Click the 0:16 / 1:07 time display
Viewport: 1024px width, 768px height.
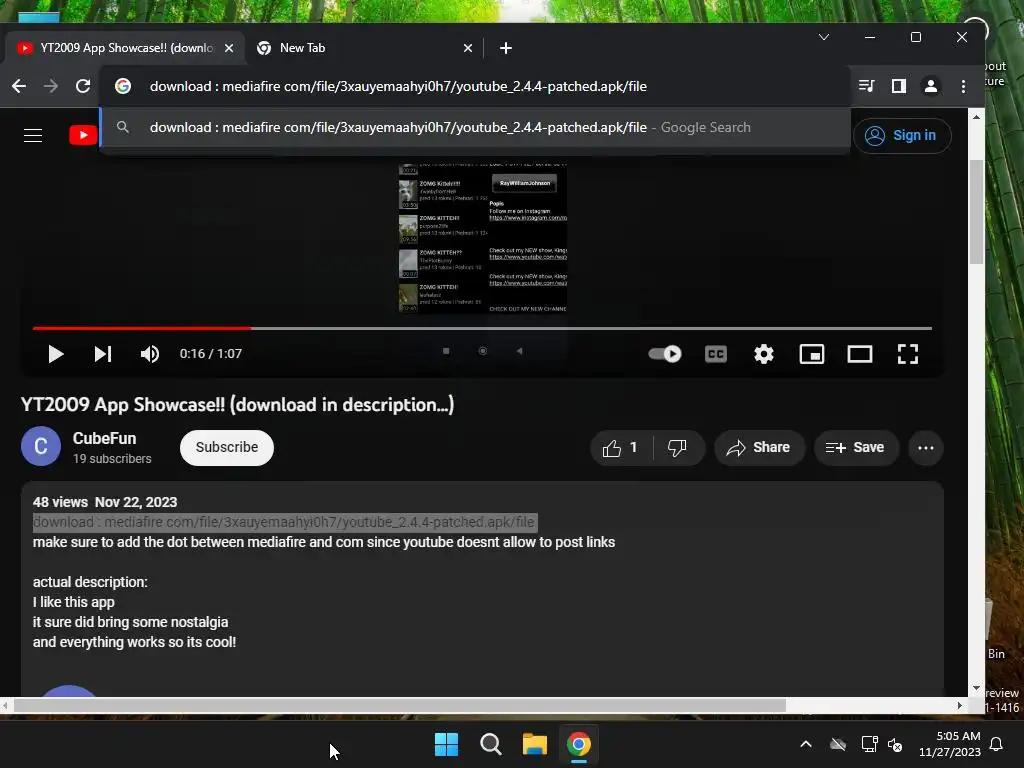tap(211, 354)
